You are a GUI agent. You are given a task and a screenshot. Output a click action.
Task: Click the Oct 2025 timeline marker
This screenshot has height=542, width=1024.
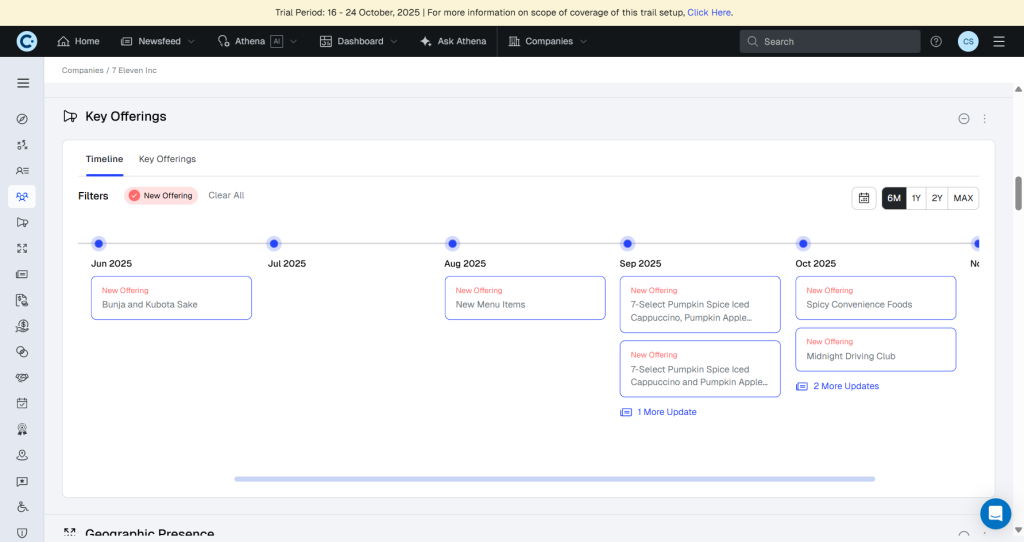(x=803, y=244)
